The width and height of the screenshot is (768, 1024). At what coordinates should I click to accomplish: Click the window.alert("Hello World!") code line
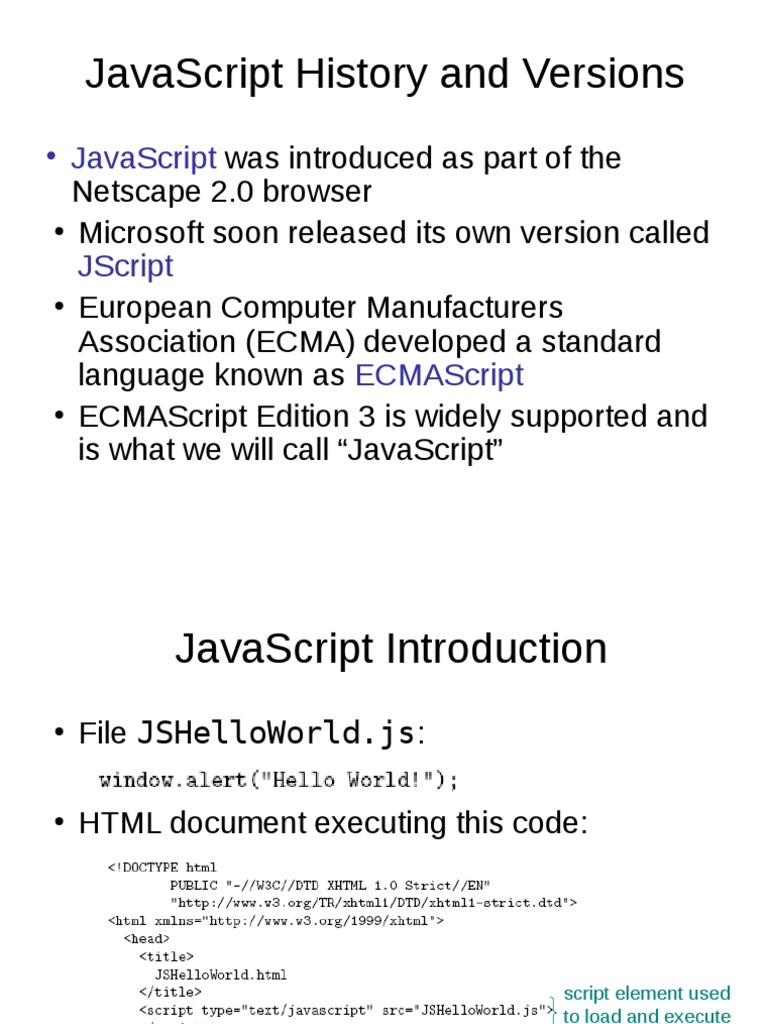point(278,780)
